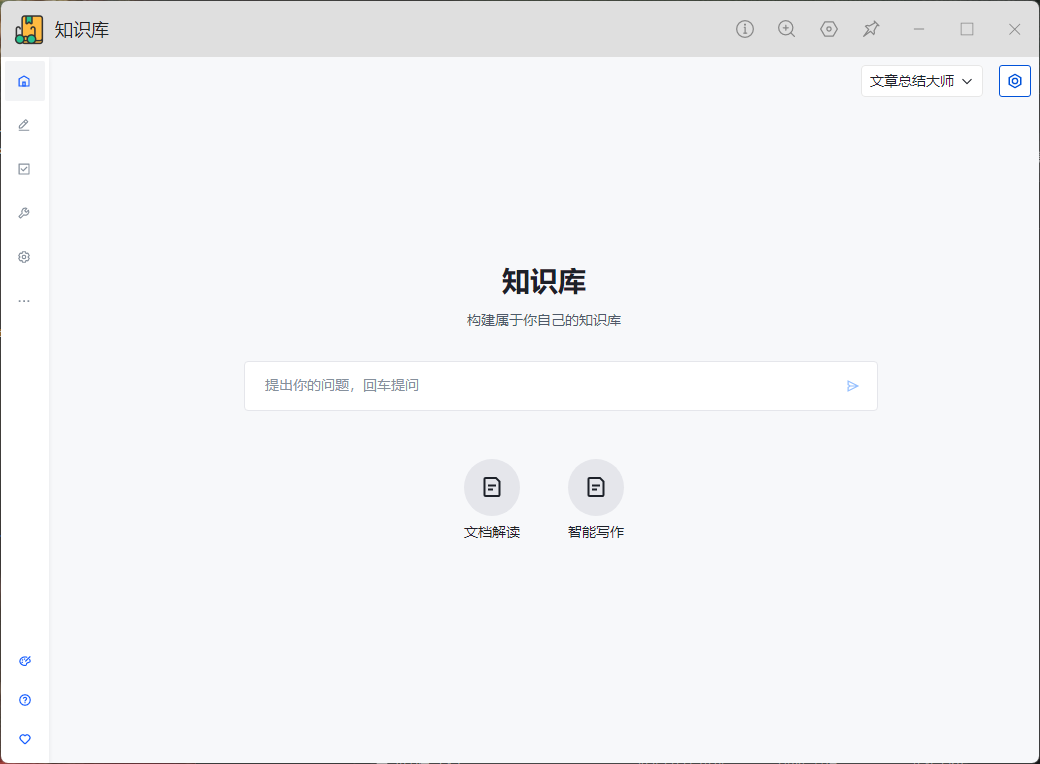Viewport: 1040px width, 764px height.
Task: Click the 构建属于你自己的知识库 subtitle
Action: point(544,320)
